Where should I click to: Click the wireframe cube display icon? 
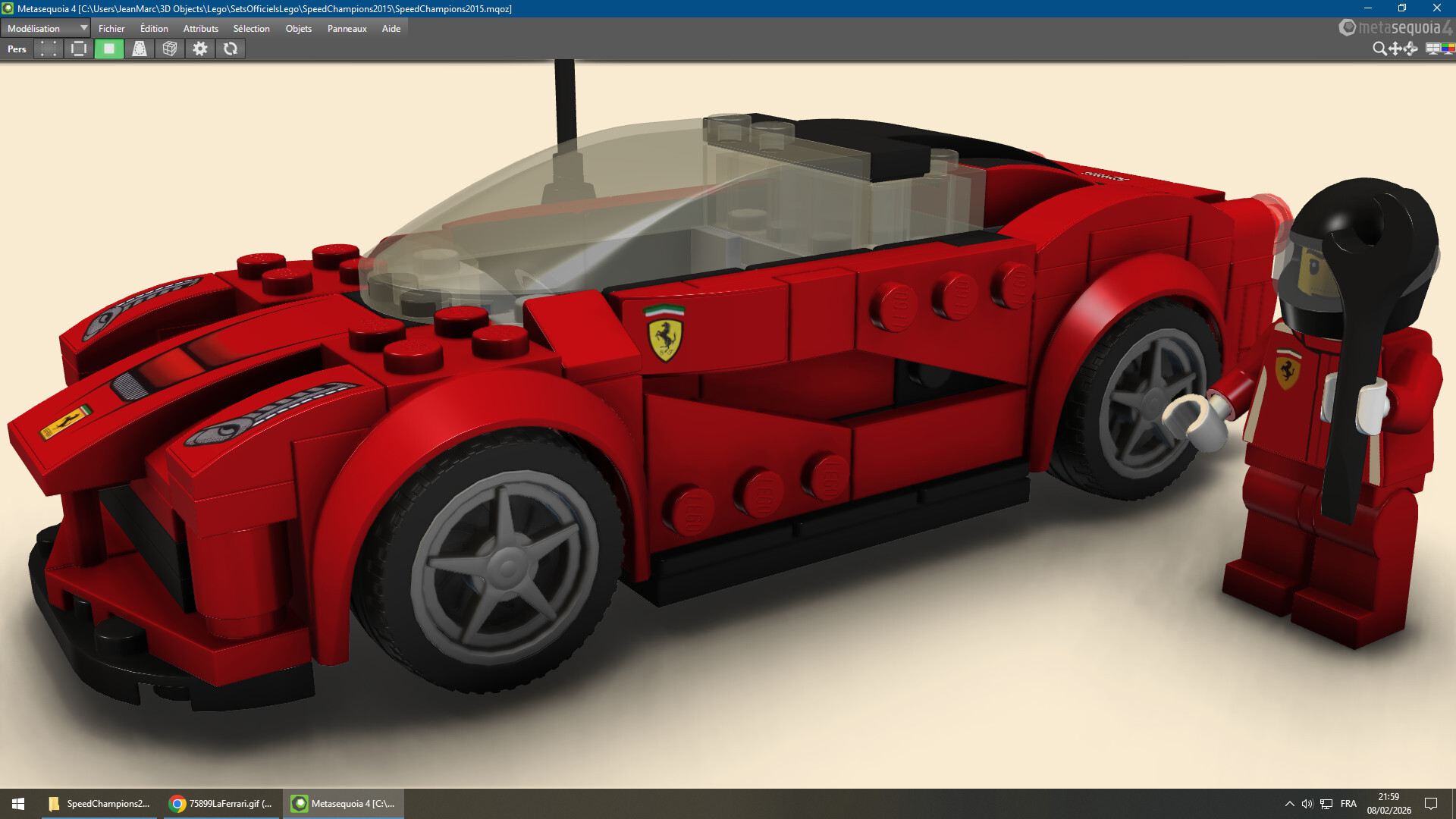170,49
